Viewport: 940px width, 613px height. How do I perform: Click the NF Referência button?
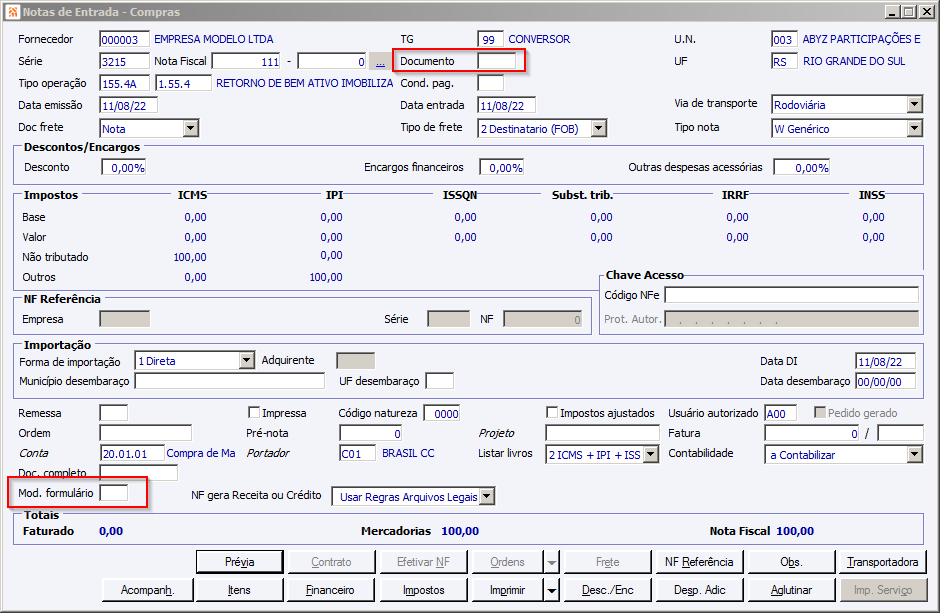point(699,562)
